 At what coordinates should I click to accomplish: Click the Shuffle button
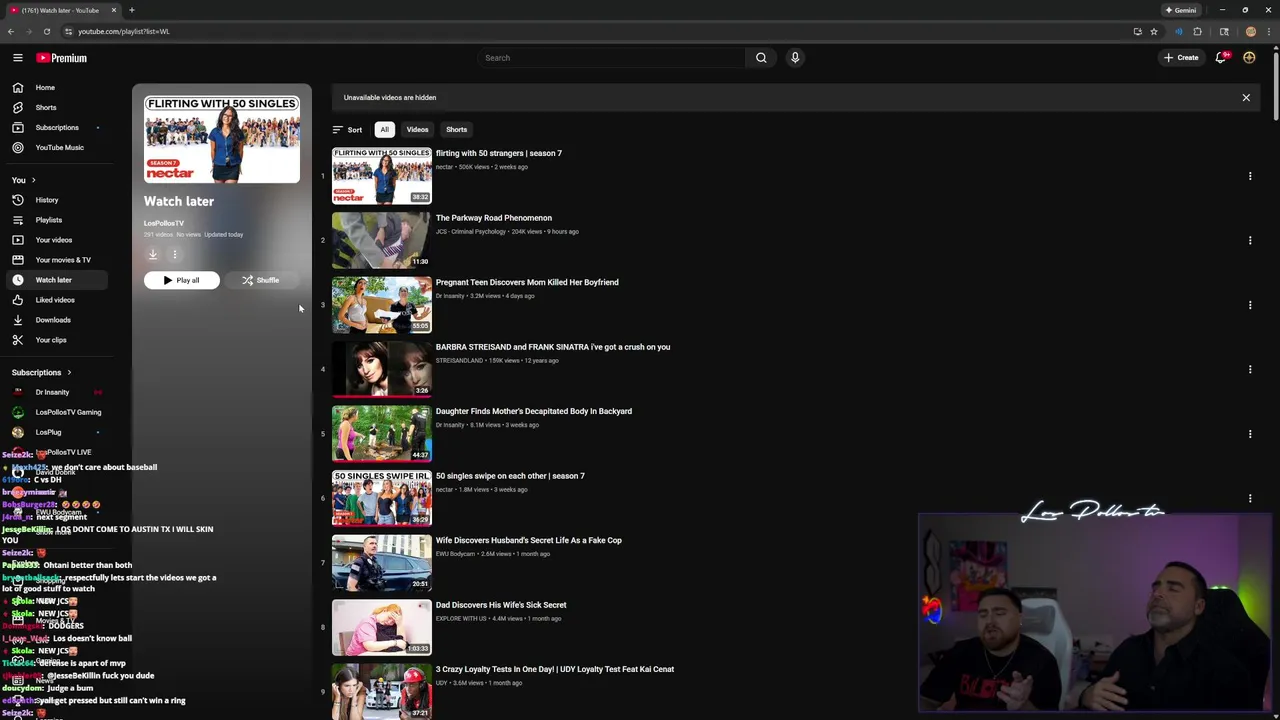pos(261,280)
